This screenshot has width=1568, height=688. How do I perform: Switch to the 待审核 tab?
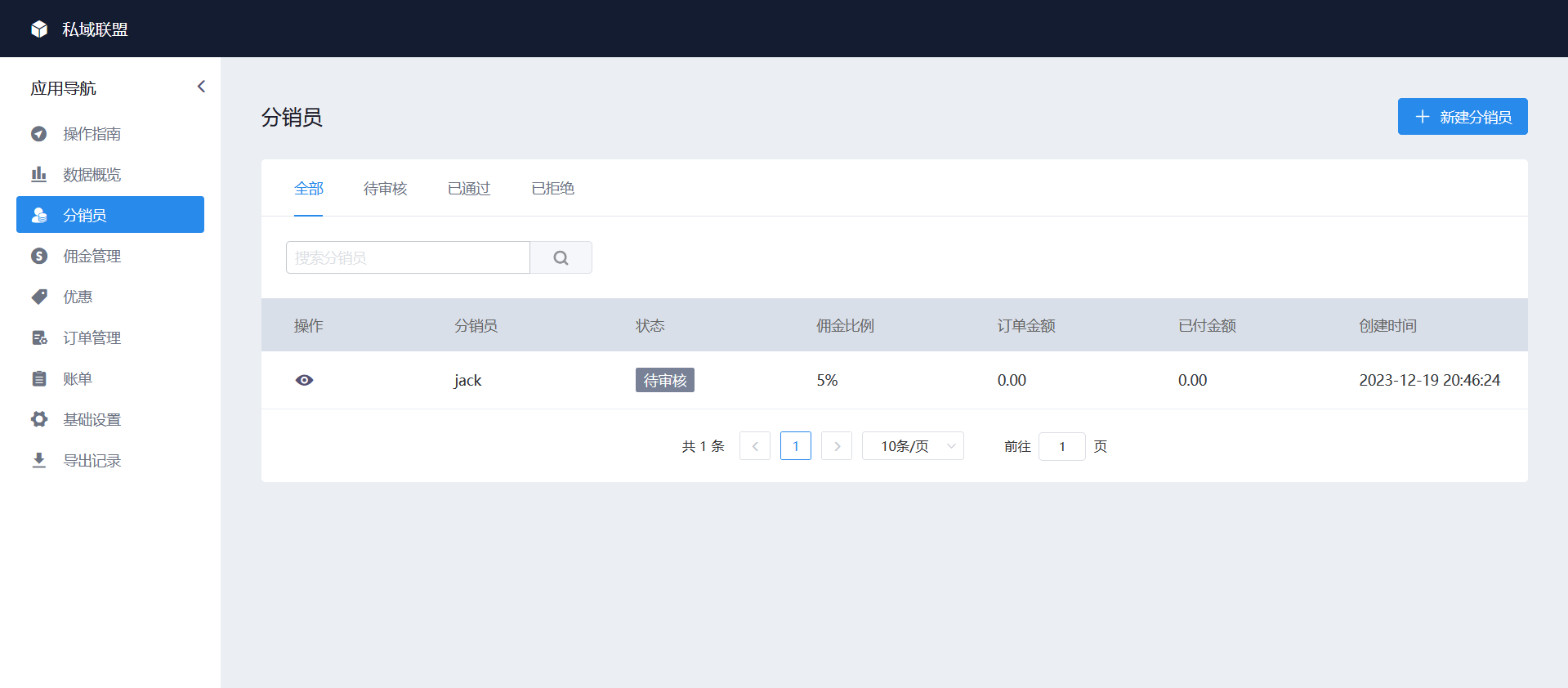click(x=385, y=189)
